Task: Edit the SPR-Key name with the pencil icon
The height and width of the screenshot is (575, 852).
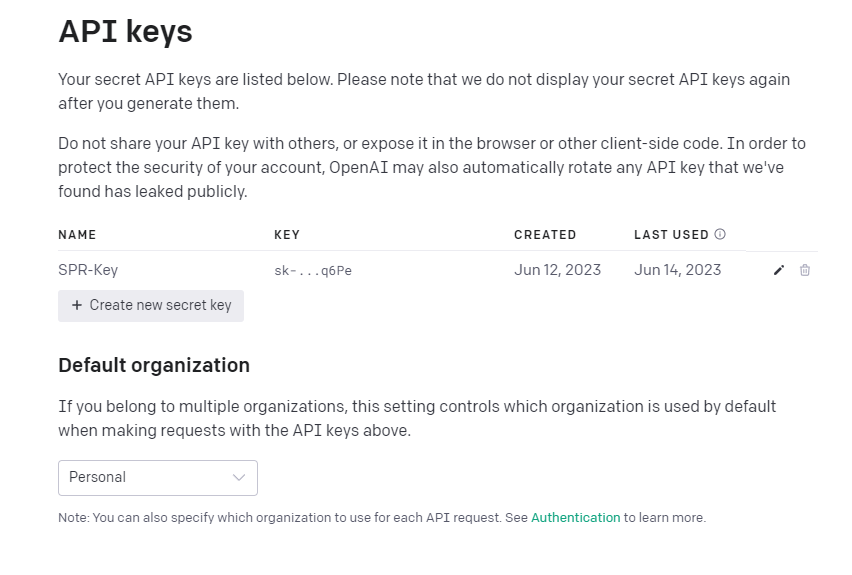Action: coord(779,270)
